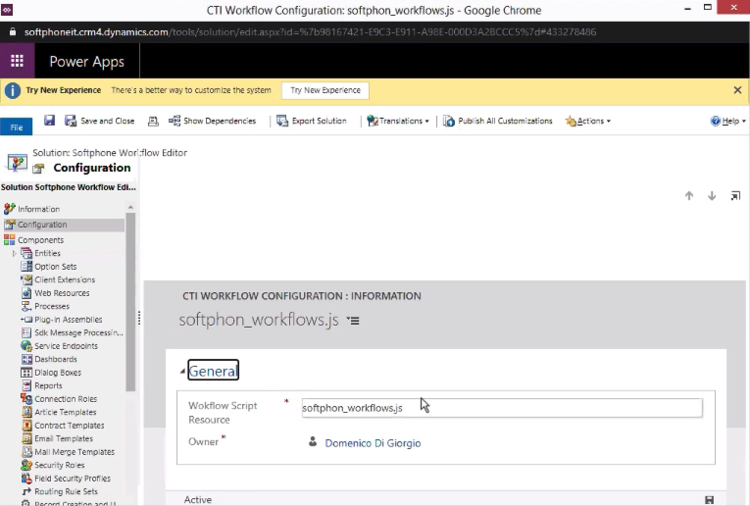Screen dimensions: 750x506
Task: Open Dialog Boxes node
Action: click(57, 373)
